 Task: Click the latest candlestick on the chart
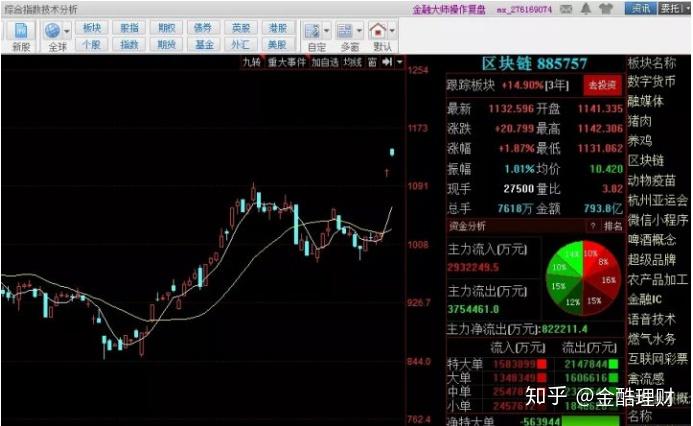(x=392, y=152)
